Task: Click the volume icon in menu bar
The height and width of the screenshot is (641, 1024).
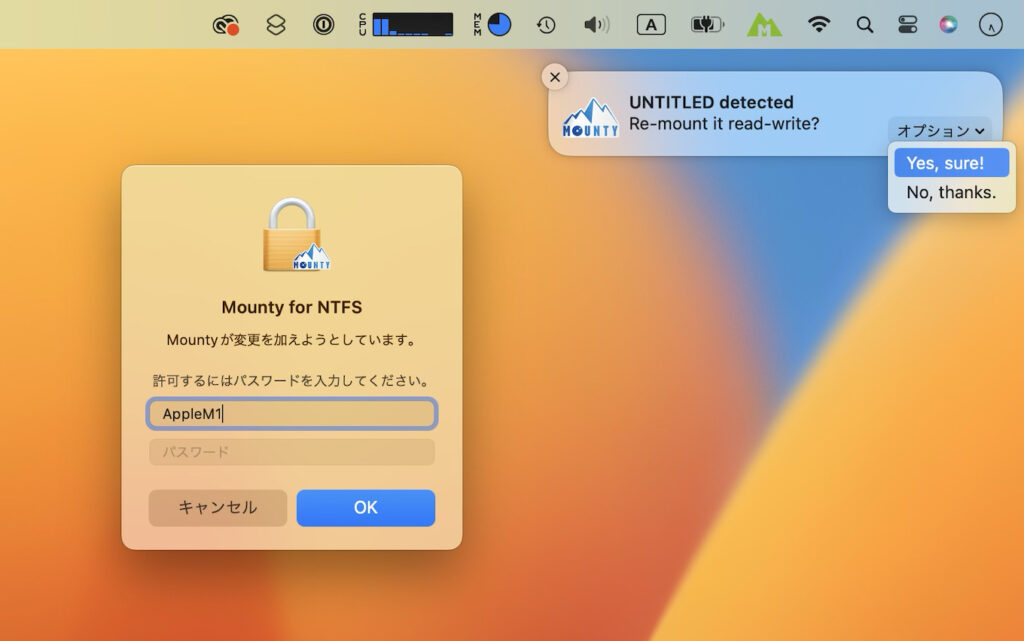Action: click(x=597, y=24)
